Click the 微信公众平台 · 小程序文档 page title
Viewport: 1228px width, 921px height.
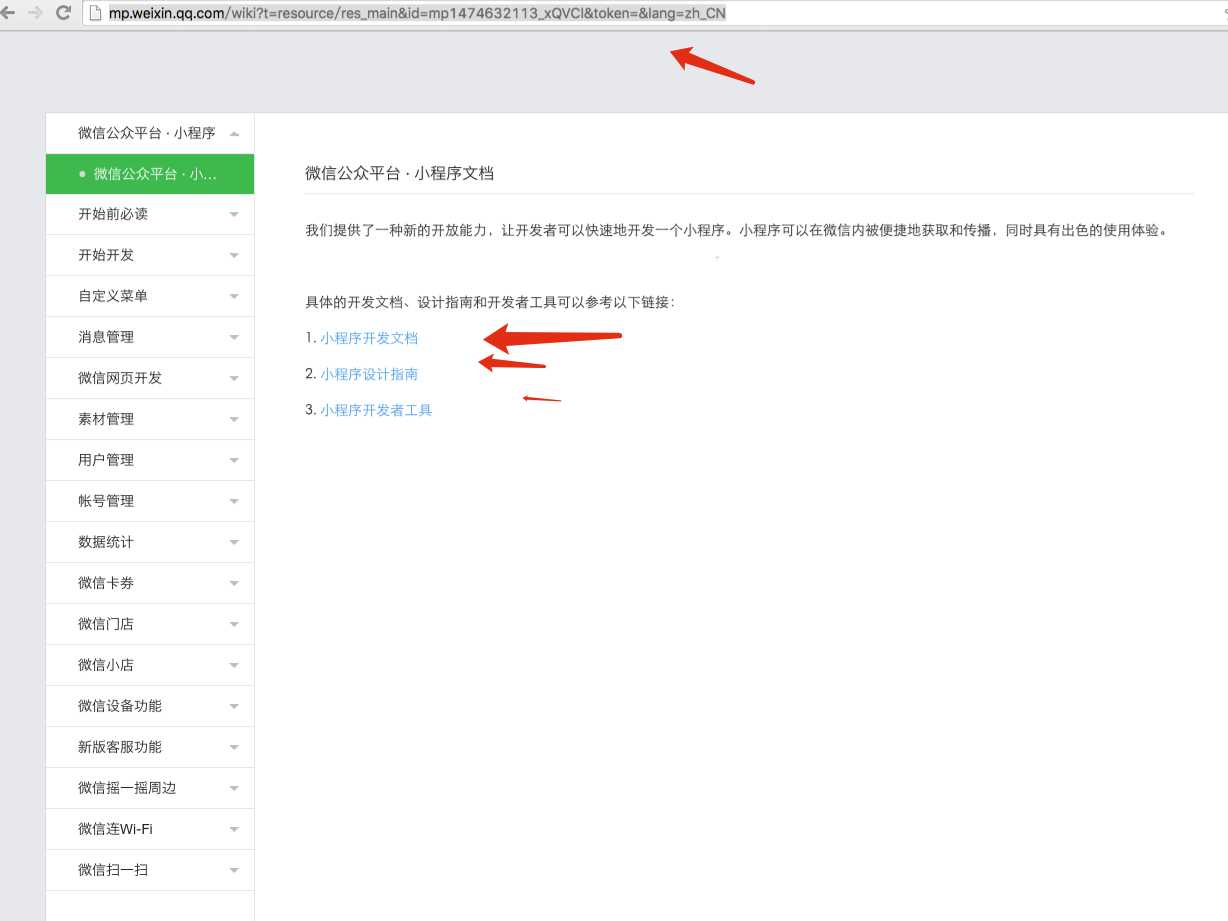pyautogui.click(x=400, y=173)
